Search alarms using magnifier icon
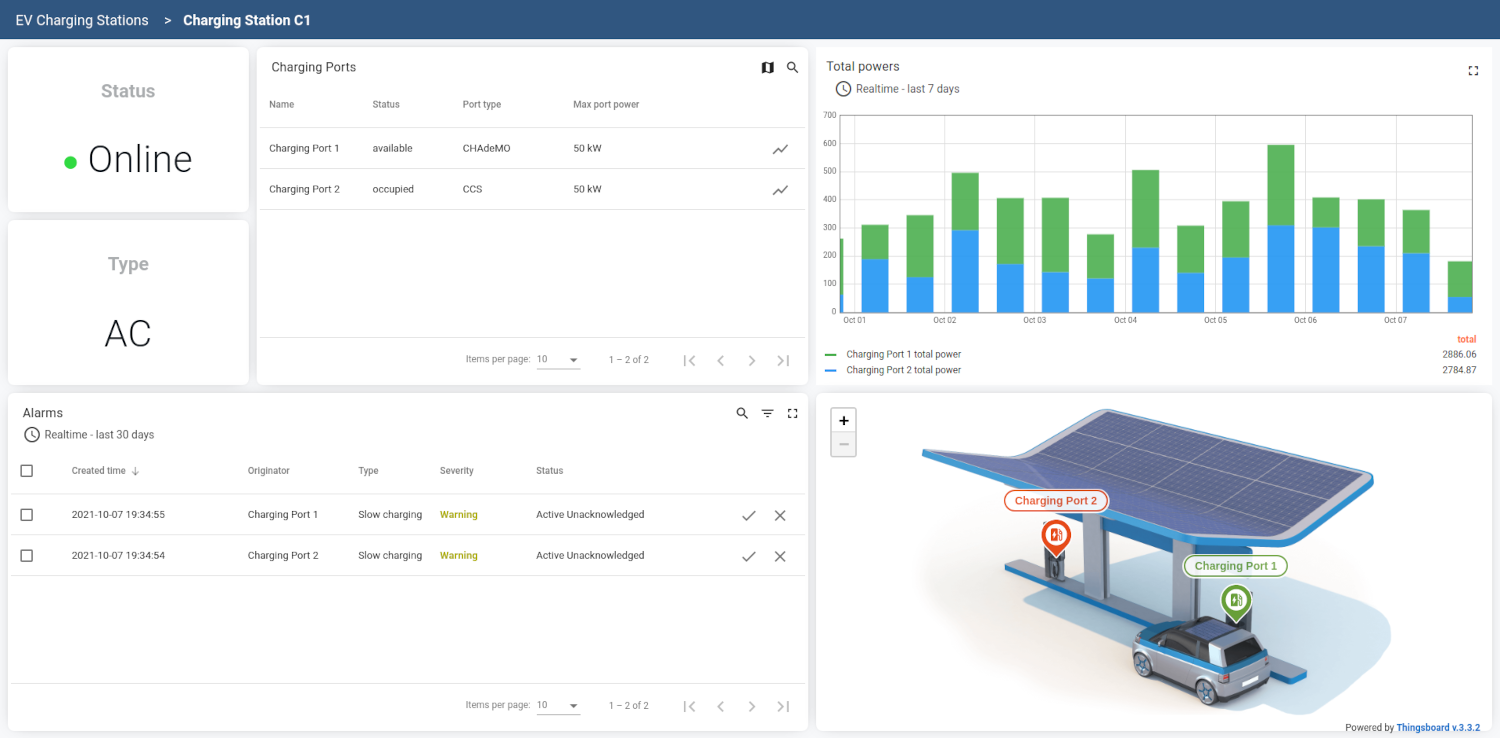1500x738 pixels. click(x=742, y=413)
